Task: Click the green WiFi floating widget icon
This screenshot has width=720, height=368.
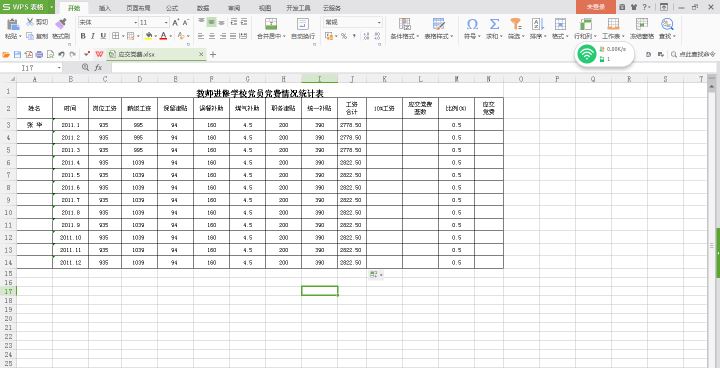Action: (587, 55)
